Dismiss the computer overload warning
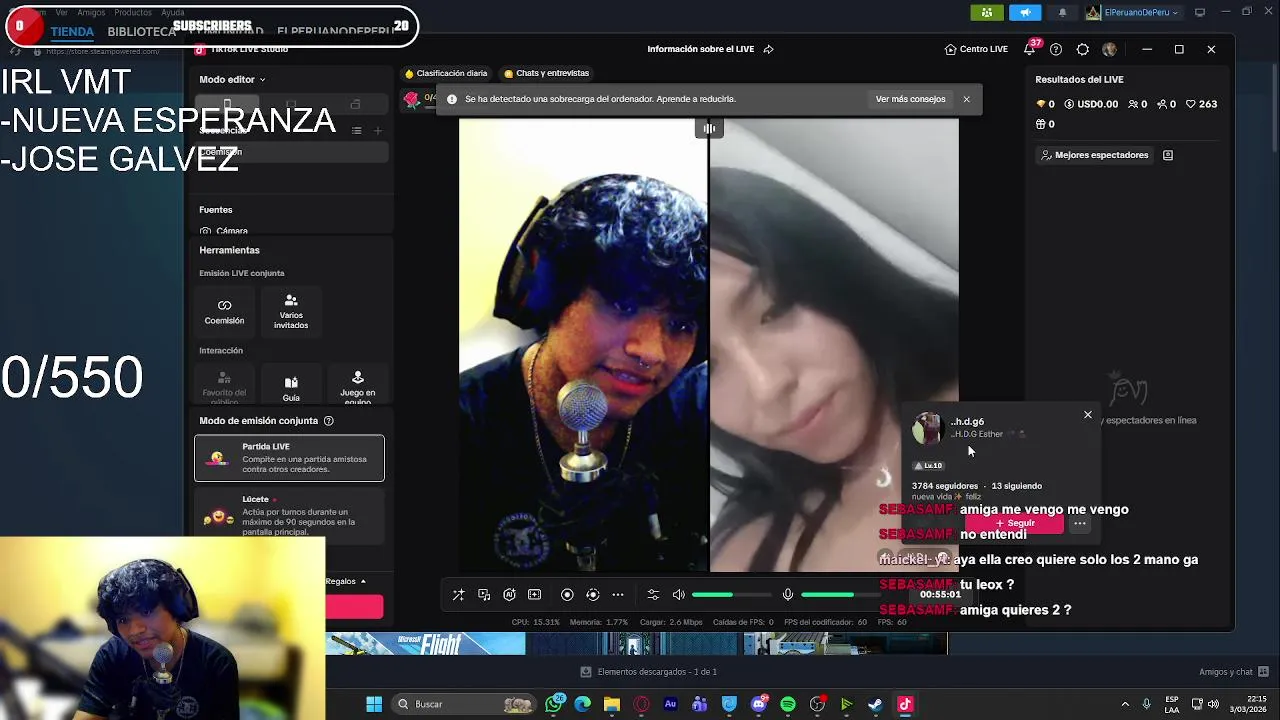1280x720 pixels. coord(966,99)
